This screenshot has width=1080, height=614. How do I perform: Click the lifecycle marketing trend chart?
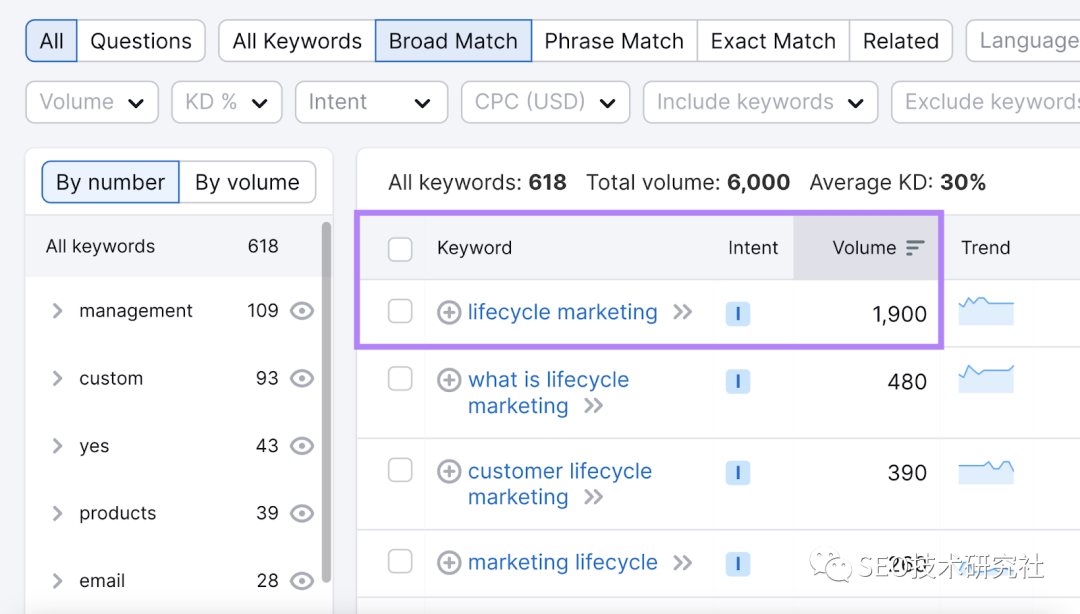985,311
